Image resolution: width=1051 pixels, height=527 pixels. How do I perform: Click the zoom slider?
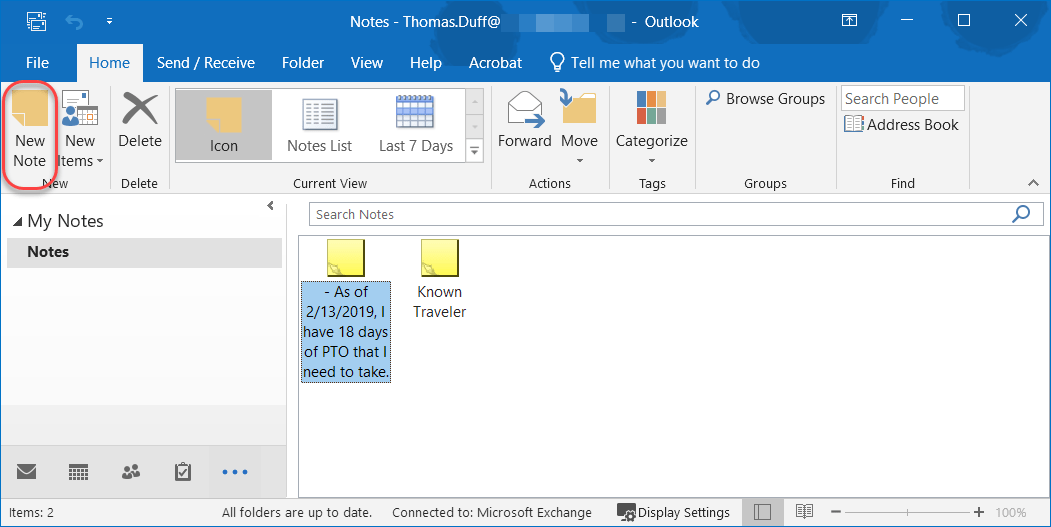click(908, 512)
